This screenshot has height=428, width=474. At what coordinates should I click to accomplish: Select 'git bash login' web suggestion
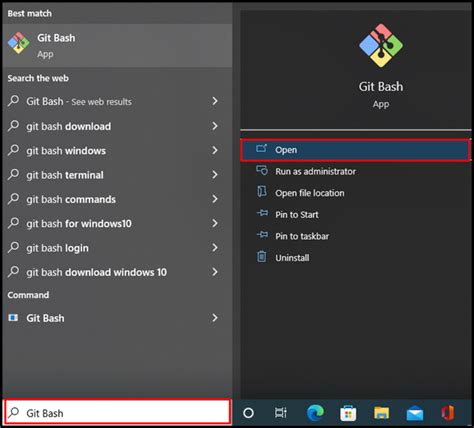pyautogui.click(x=117, y=248)
